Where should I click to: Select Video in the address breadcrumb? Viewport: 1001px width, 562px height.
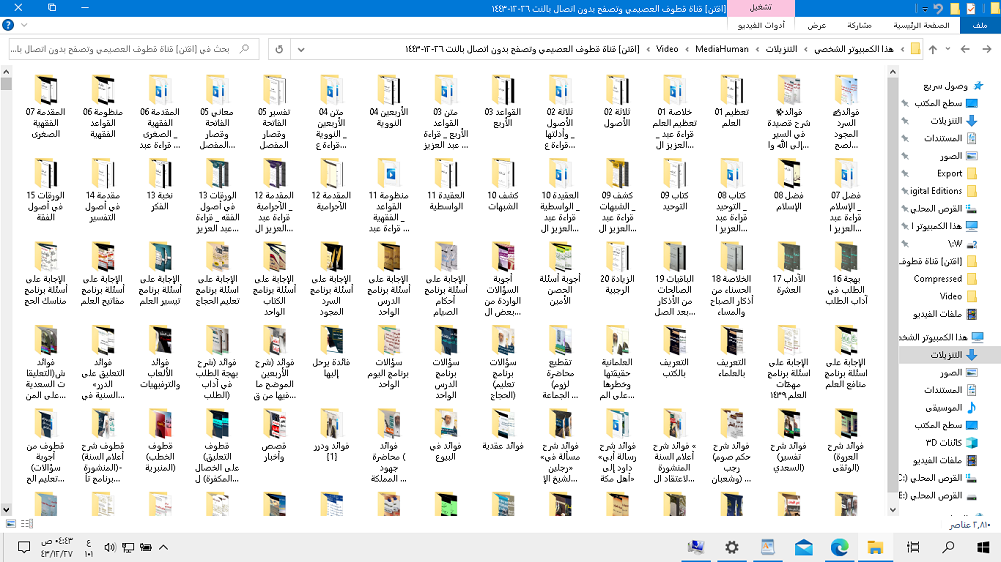(x=666, y=48)
